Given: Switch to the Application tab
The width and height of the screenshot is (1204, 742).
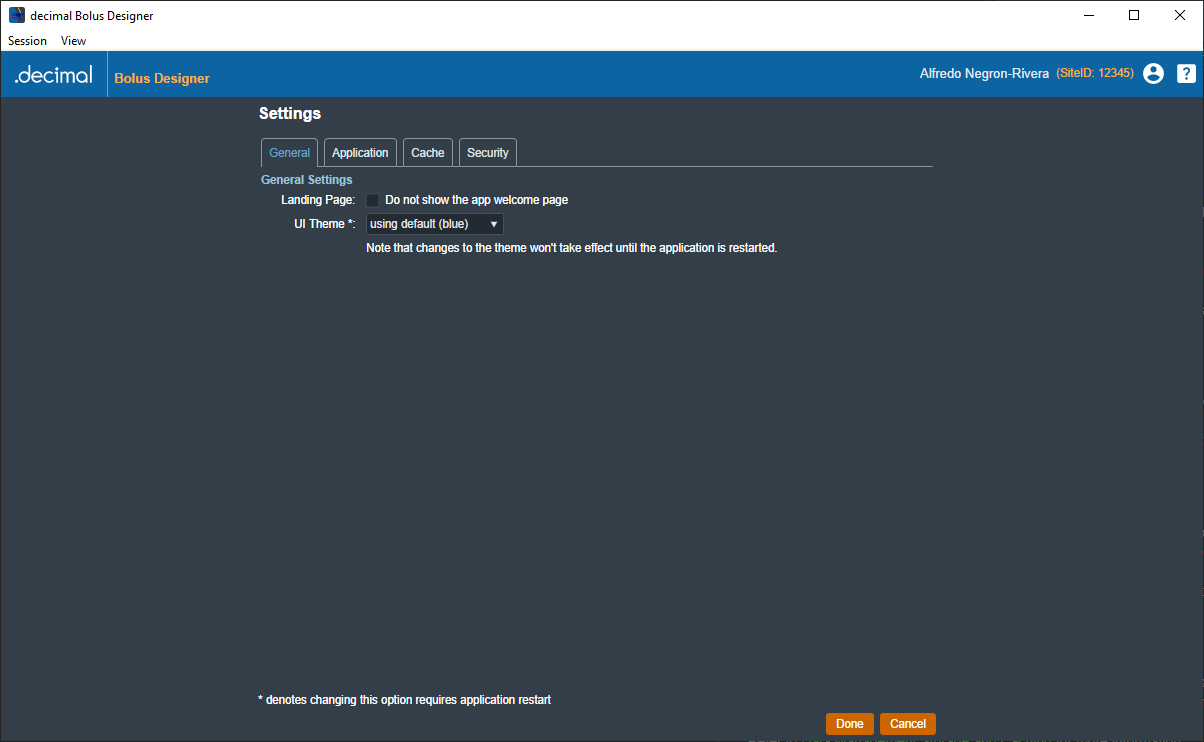Looking at the screenshot, I should click(x=360, y=153).
